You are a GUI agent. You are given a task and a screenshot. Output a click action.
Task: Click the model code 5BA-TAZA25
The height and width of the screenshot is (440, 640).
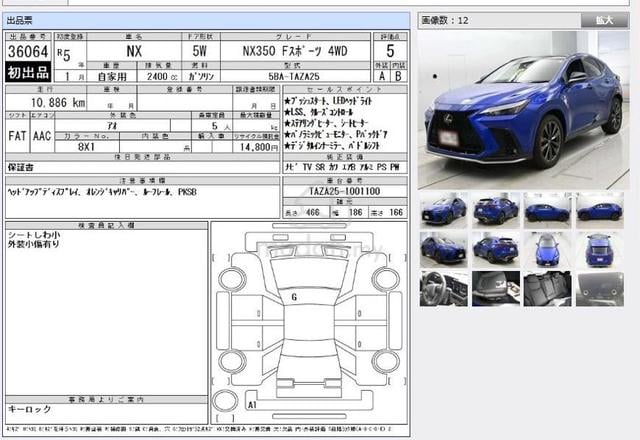(294, 76)
